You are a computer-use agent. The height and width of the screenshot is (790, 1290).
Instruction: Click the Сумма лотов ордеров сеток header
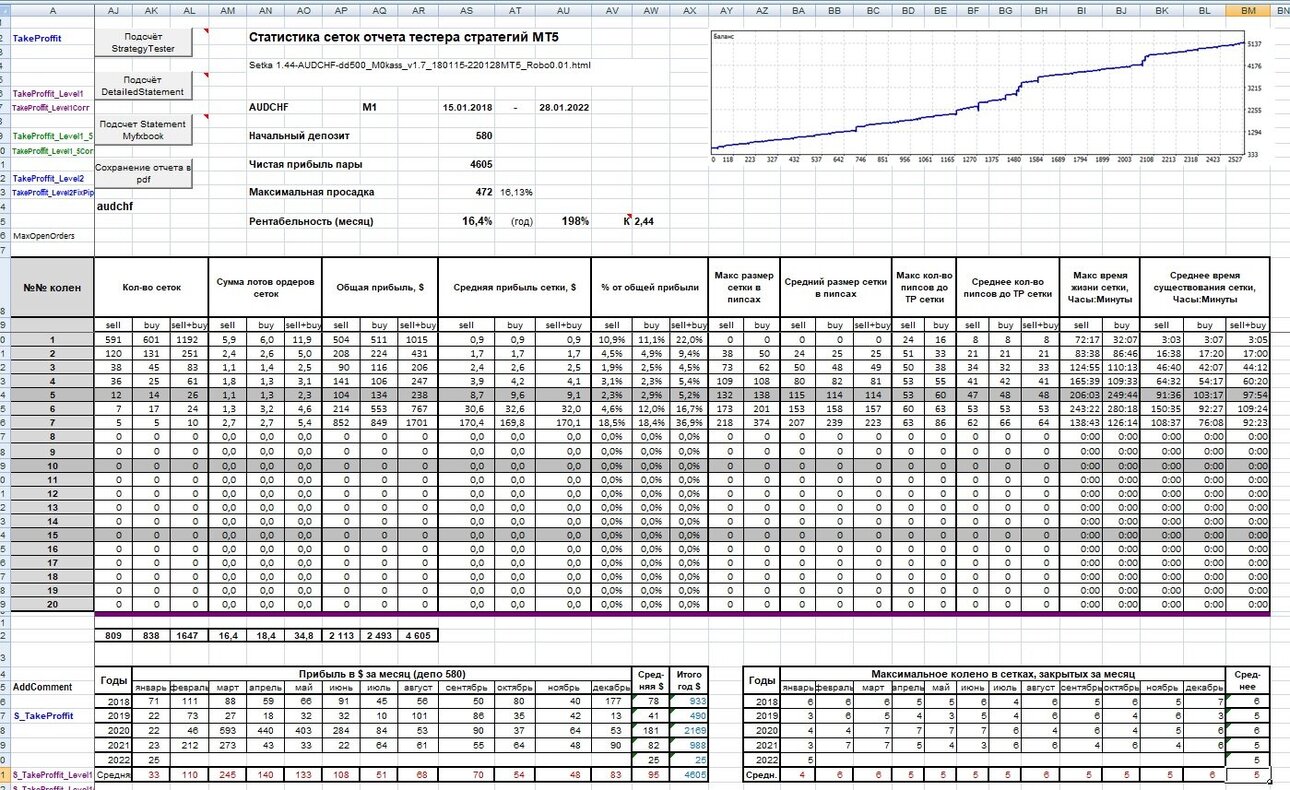tap(265, 287)
